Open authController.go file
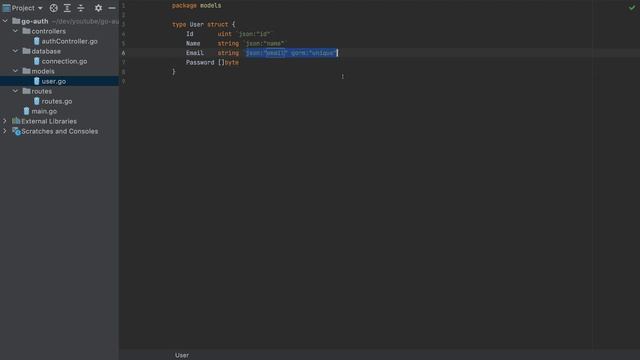This screenshot has width=640, height=360. tap(69, 41)
